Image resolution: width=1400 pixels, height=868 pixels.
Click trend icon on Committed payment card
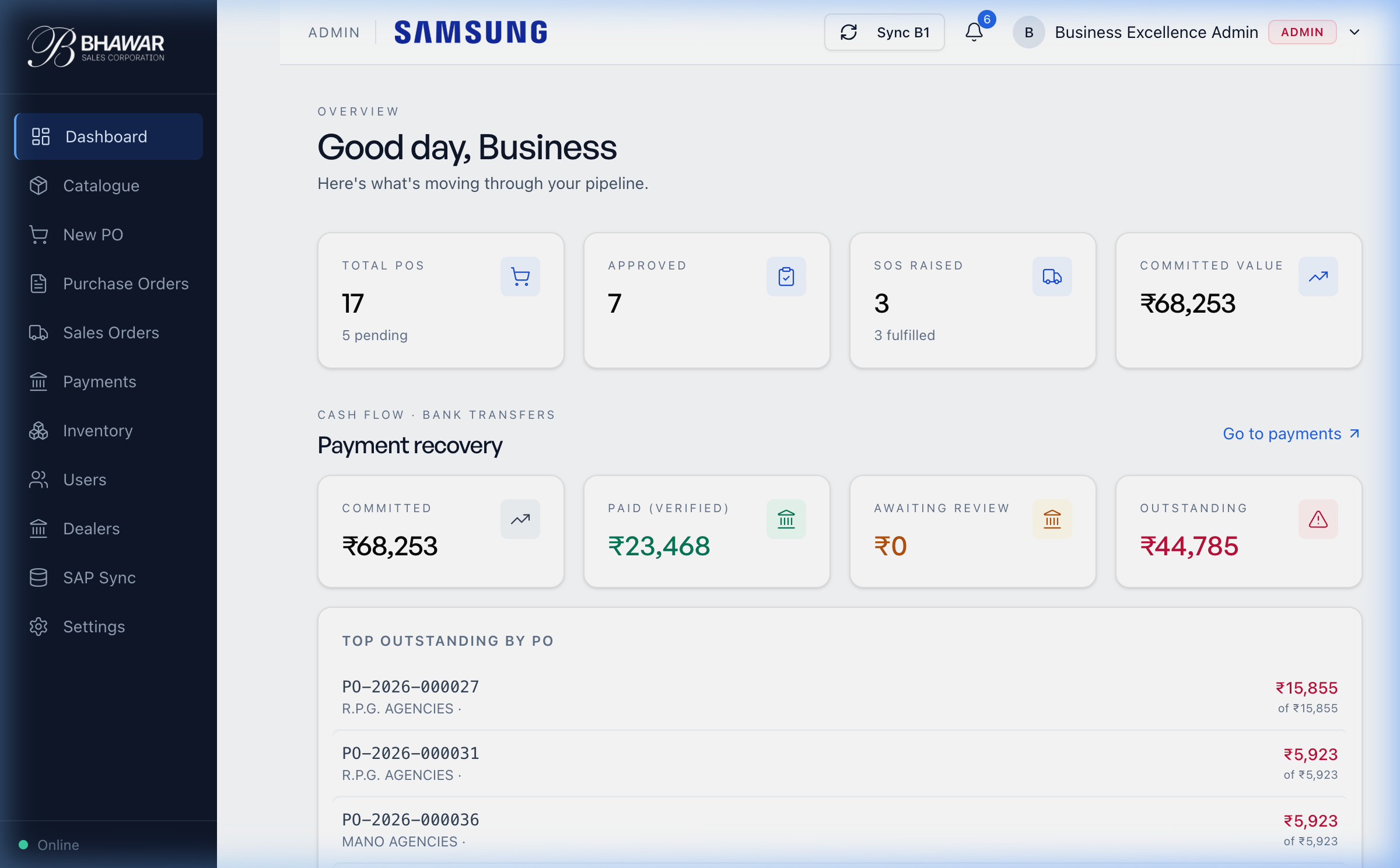point(520,519)
